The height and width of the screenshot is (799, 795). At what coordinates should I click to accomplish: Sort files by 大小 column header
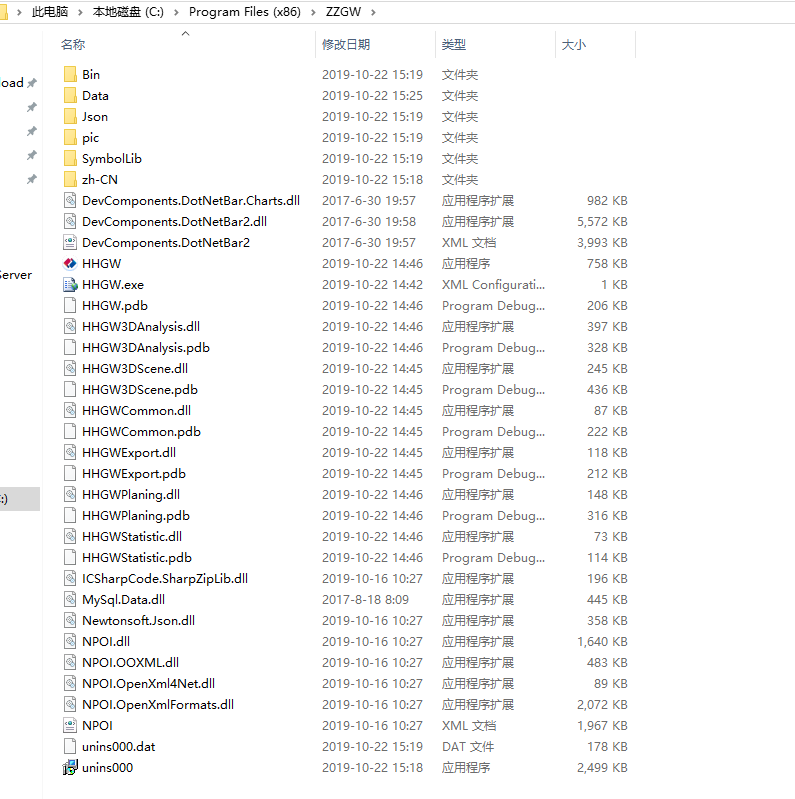(574, 45)
